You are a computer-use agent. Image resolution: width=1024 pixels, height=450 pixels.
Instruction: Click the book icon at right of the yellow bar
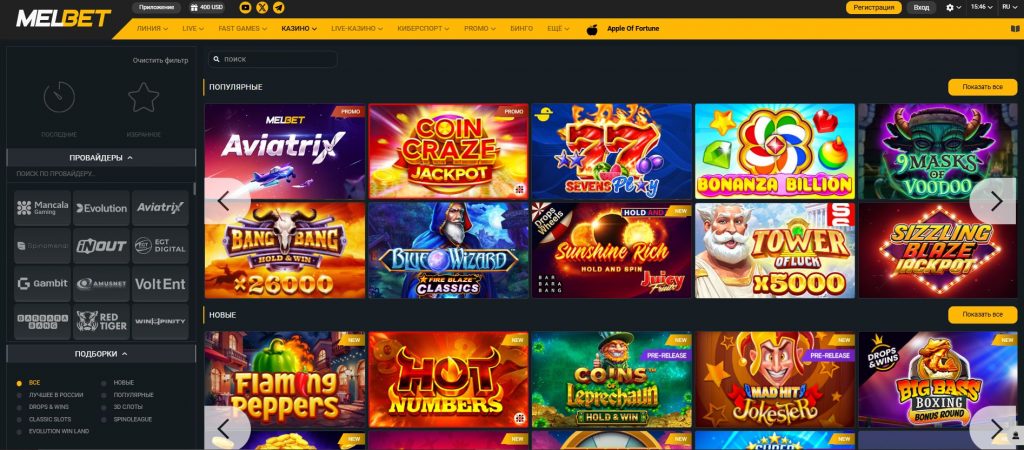(1014, 29)
